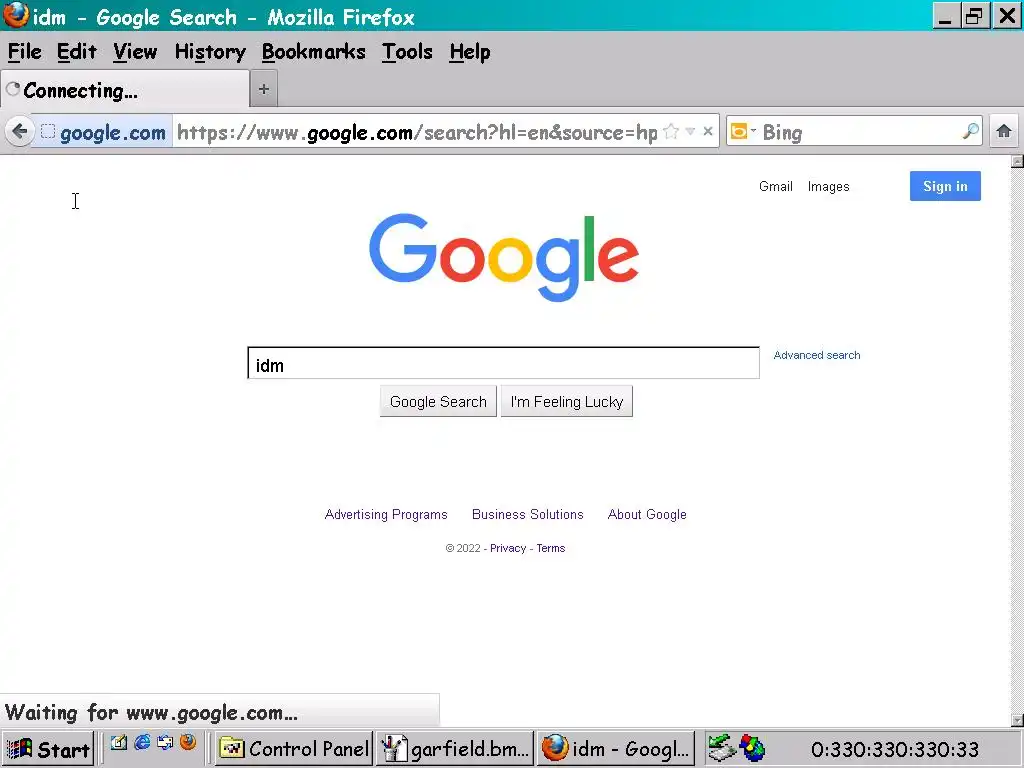Launch Internet Explorer from quick launch
1024x768 pixels.
(142, 743)
